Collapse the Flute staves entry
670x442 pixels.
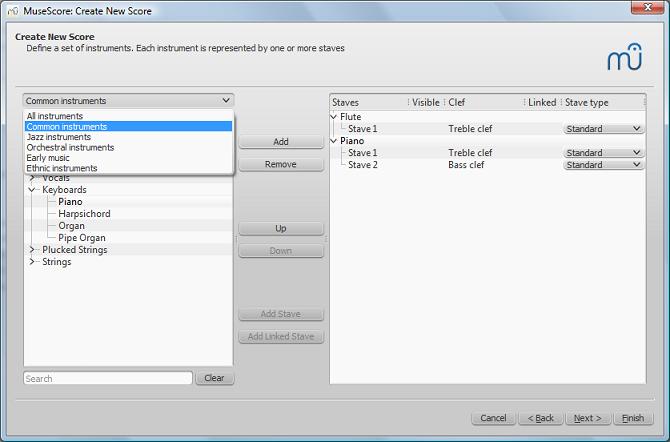point(334,117)
